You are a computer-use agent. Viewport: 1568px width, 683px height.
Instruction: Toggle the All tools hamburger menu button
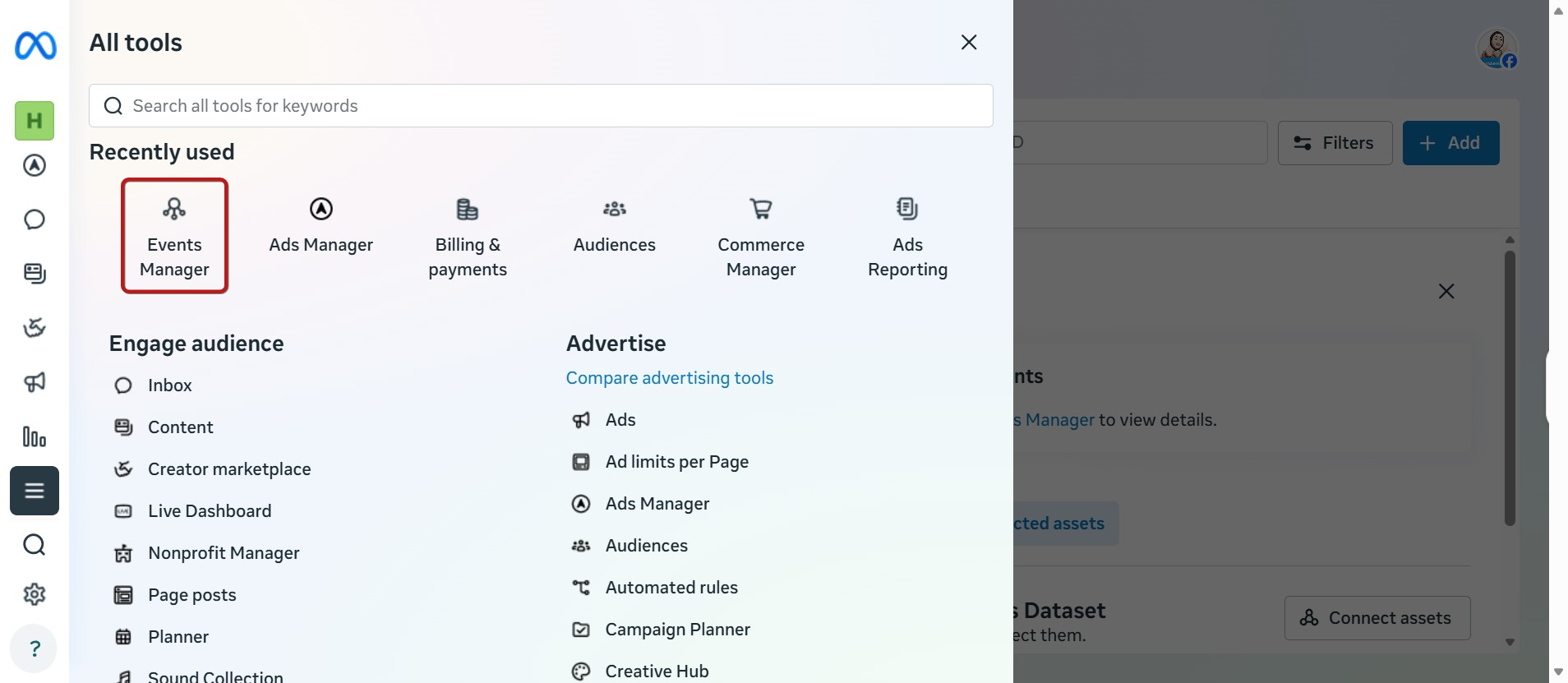click(35, 491)
